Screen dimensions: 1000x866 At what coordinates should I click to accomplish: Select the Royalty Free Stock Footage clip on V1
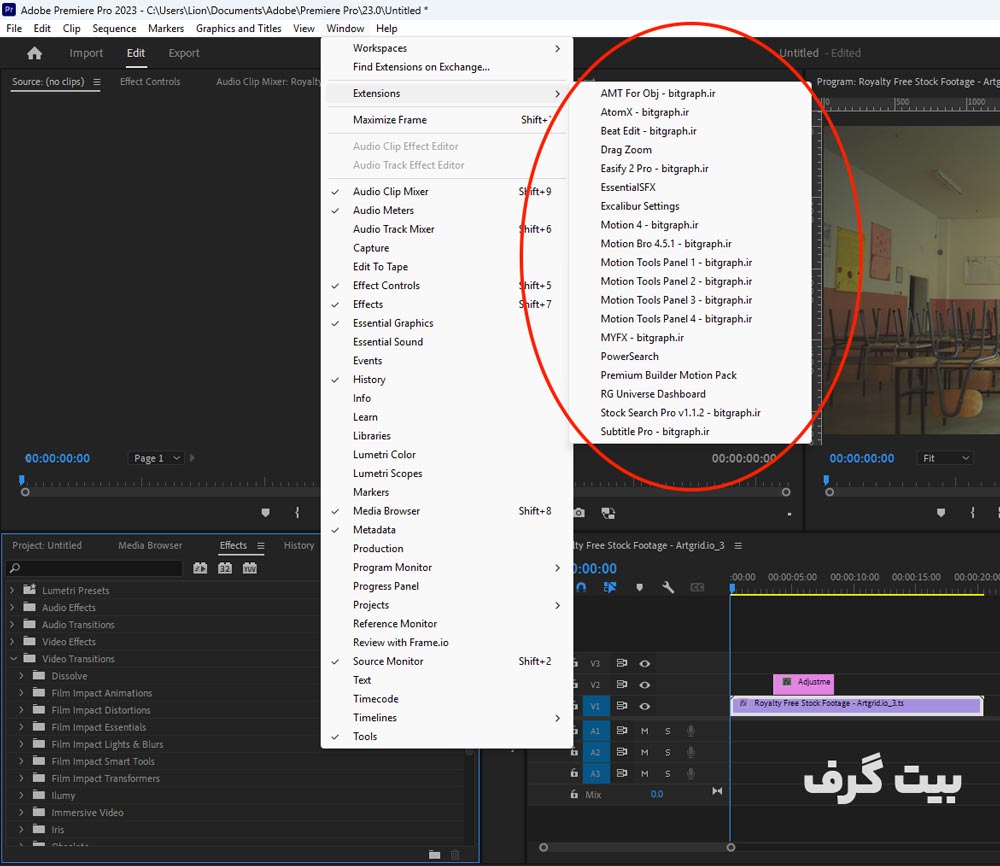click(x=857, y=705)
